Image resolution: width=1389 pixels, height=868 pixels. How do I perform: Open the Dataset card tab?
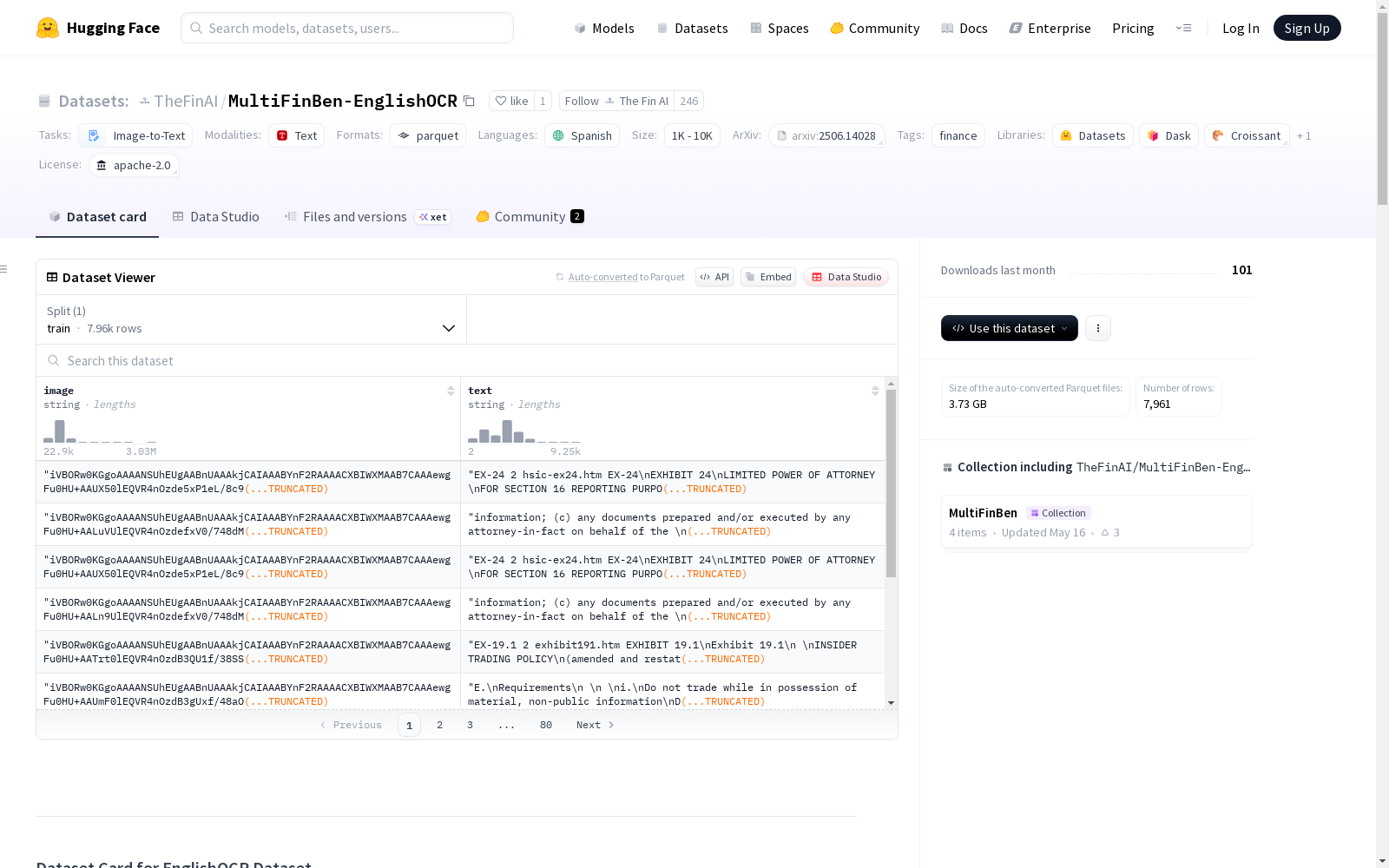(x=97, y=217)
